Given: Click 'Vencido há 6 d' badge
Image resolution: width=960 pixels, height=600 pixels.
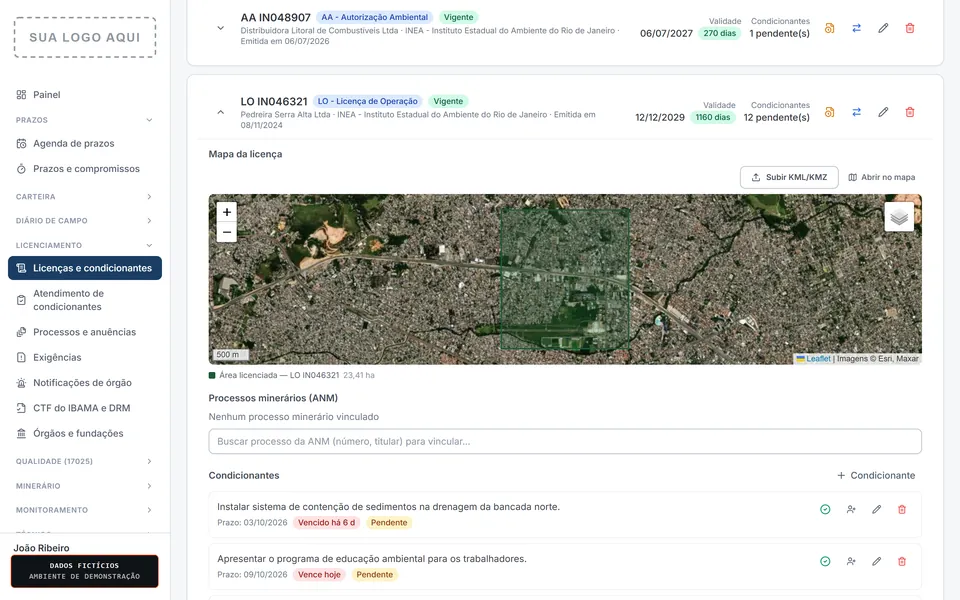Looking at the screenshot, I should pyautogui.click(x=326, y=522).
